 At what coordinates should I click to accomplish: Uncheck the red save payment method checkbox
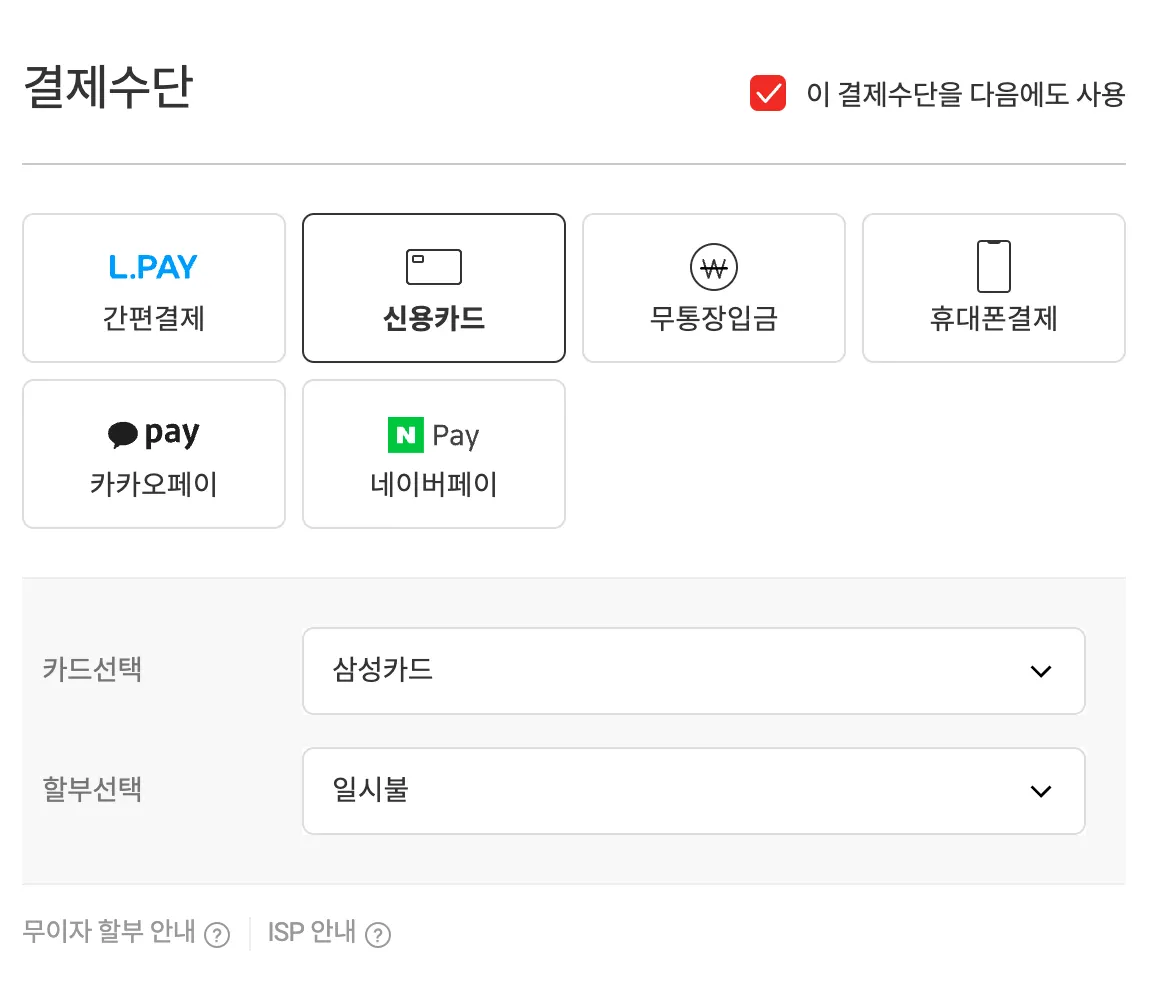click(767, 93)
